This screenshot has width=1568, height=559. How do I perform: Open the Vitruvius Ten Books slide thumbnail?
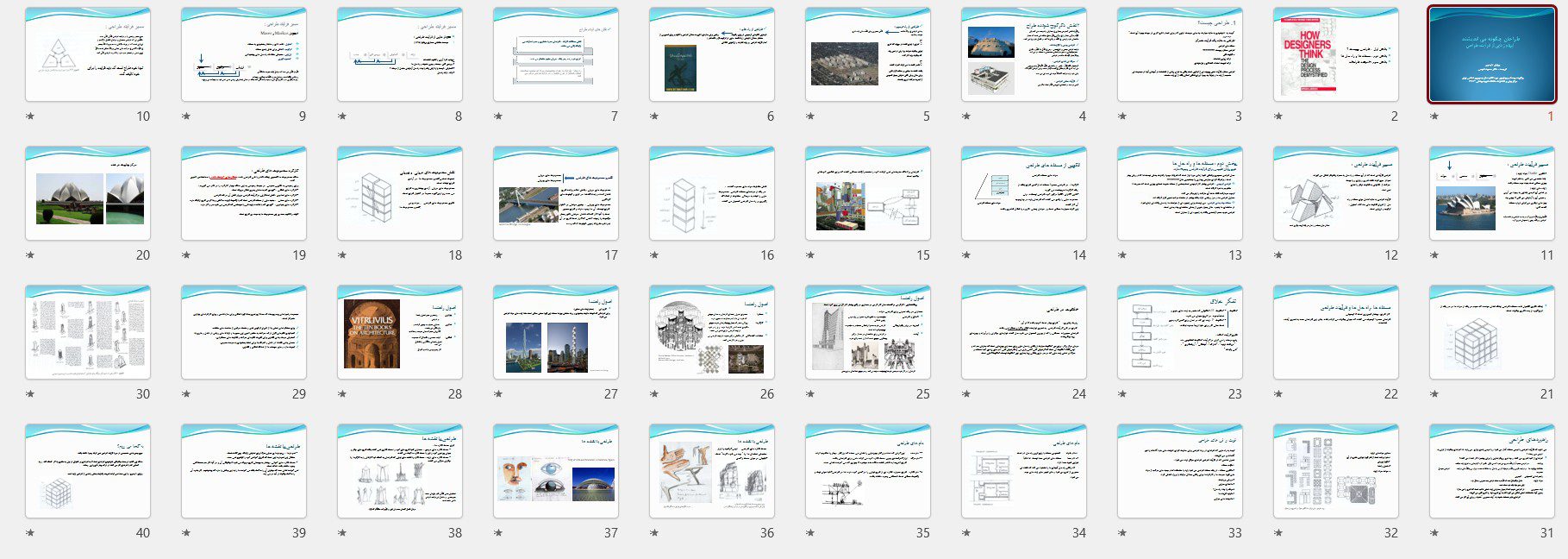400,332
